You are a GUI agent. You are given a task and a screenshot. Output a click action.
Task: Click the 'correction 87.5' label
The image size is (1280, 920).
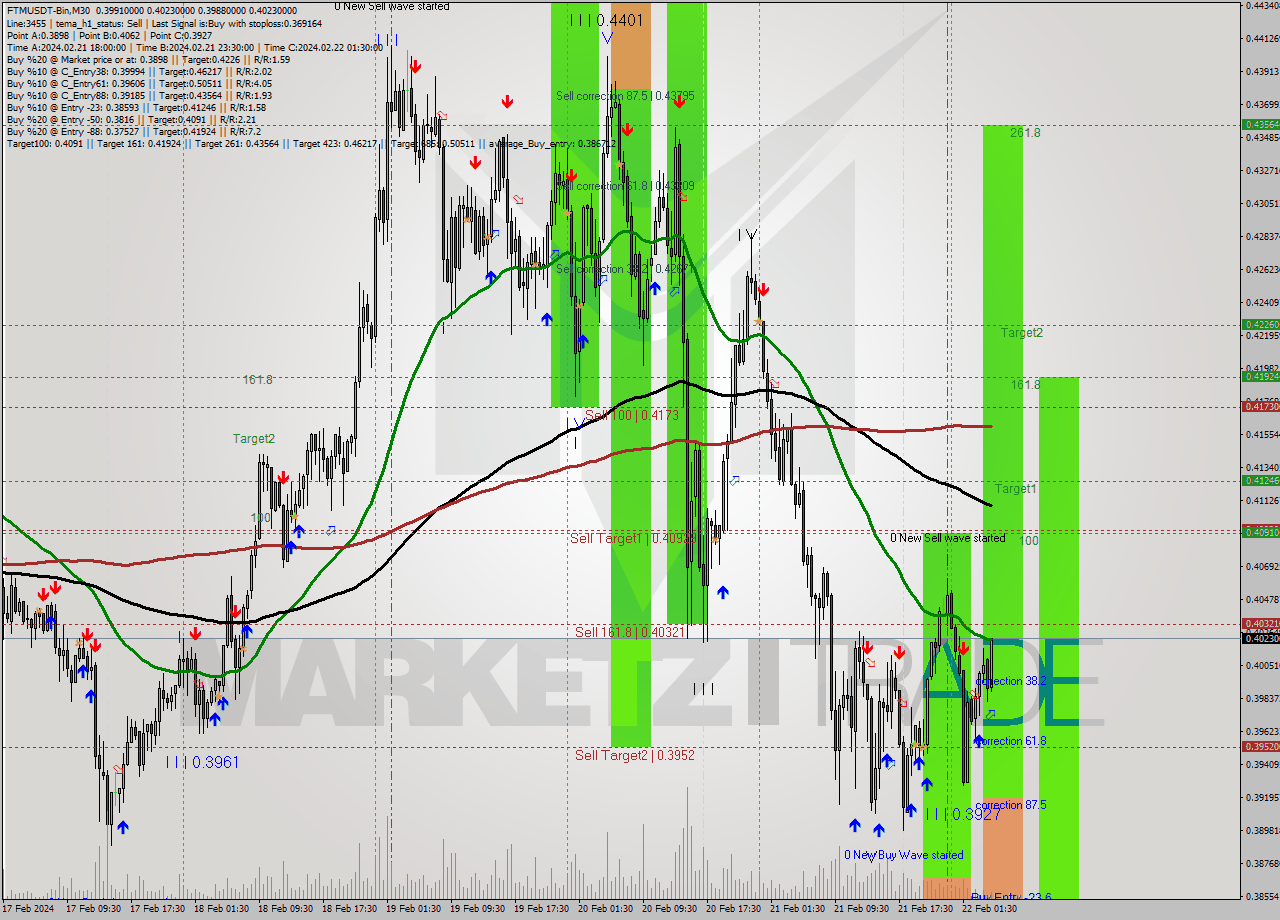pyautogui.click(x=1011, y=805)
